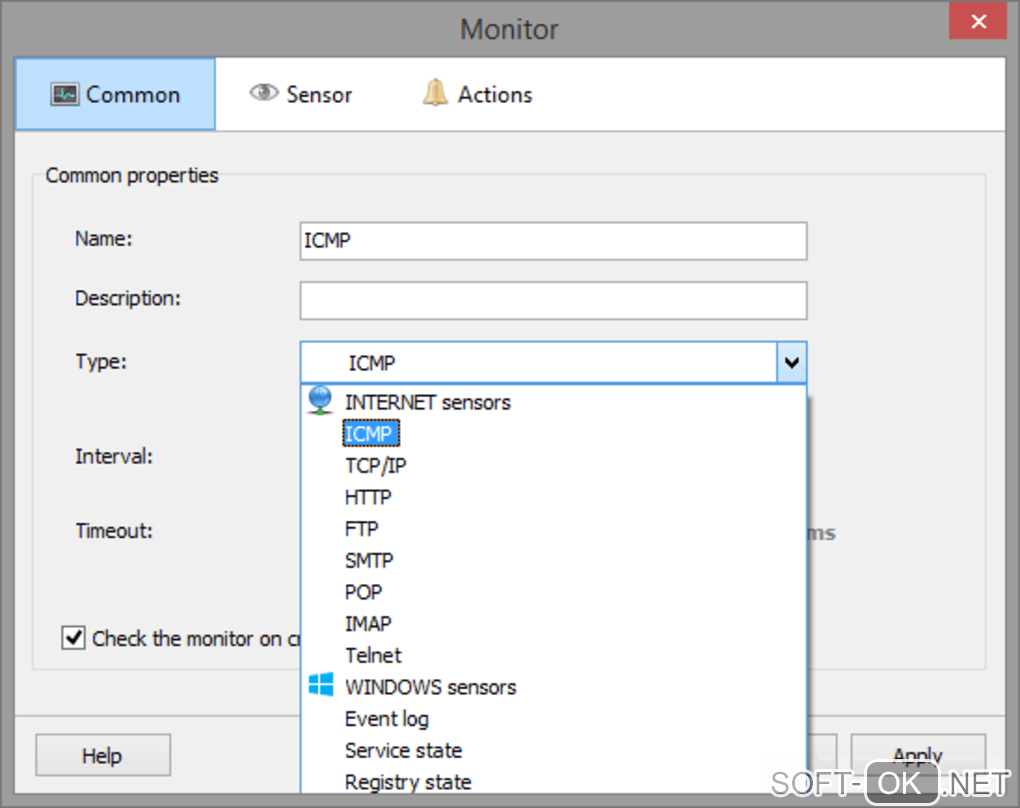Image resolution: width=1020 pixels, height=808 pixels.
Task: Choose Telnet from the dropdown list
Action: (x=373, y=655)
